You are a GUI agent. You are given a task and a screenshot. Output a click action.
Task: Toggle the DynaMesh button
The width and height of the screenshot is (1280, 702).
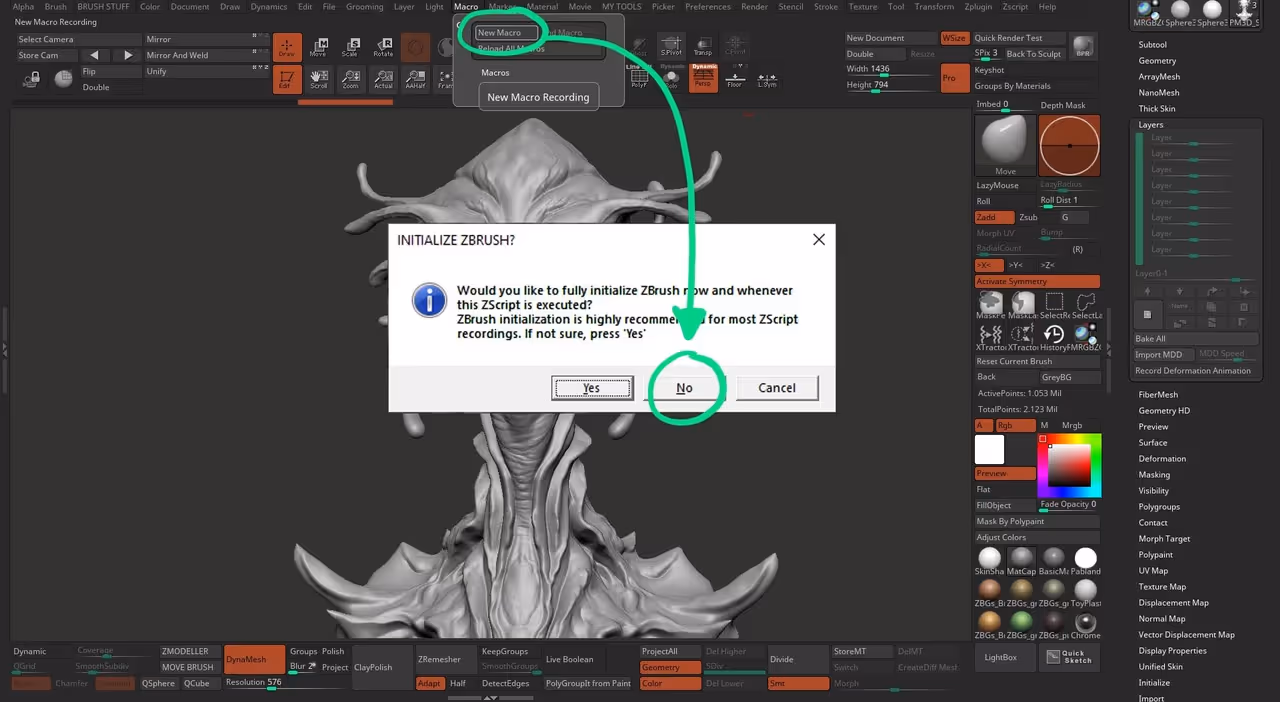[x=254, y=659]
